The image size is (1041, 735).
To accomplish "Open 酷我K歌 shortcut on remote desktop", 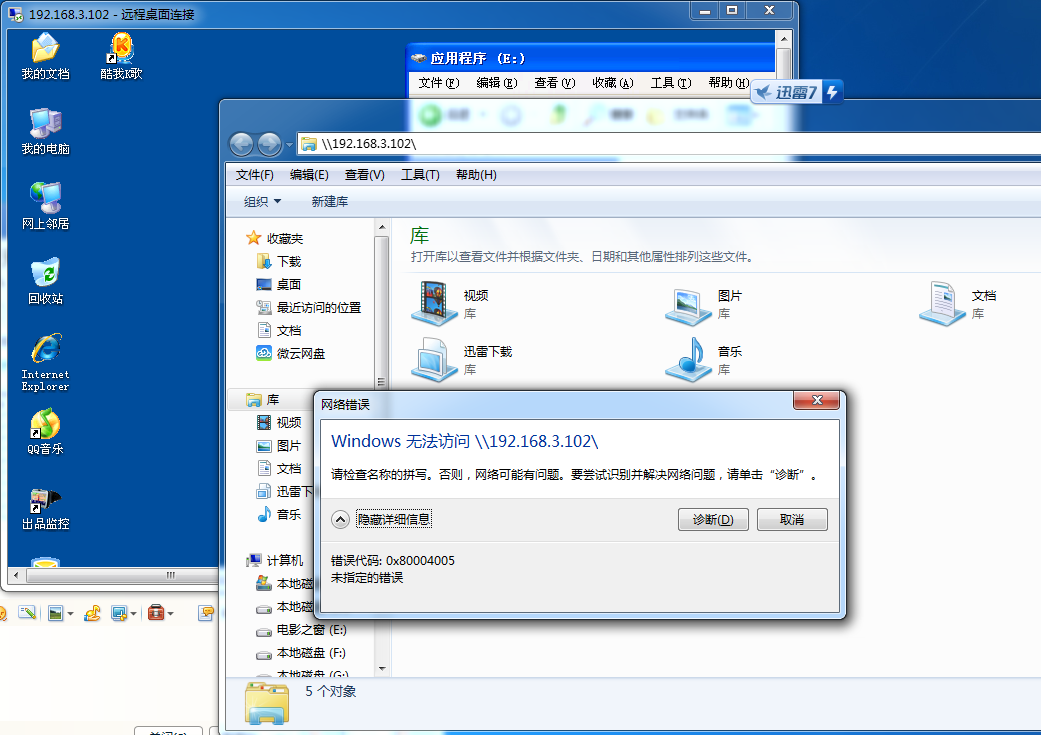I will pos(121,56).
